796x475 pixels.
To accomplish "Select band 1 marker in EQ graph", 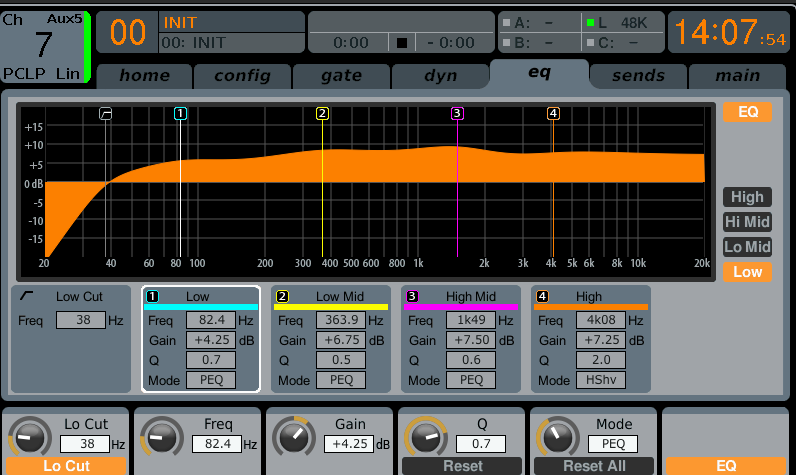I will point(180,114).
